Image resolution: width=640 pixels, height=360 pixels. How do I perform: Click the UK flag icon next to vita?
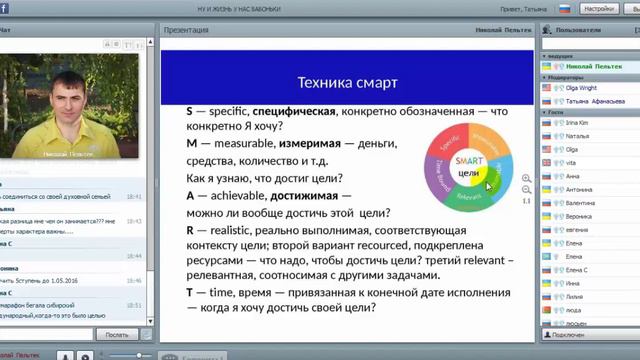point(547,163)
